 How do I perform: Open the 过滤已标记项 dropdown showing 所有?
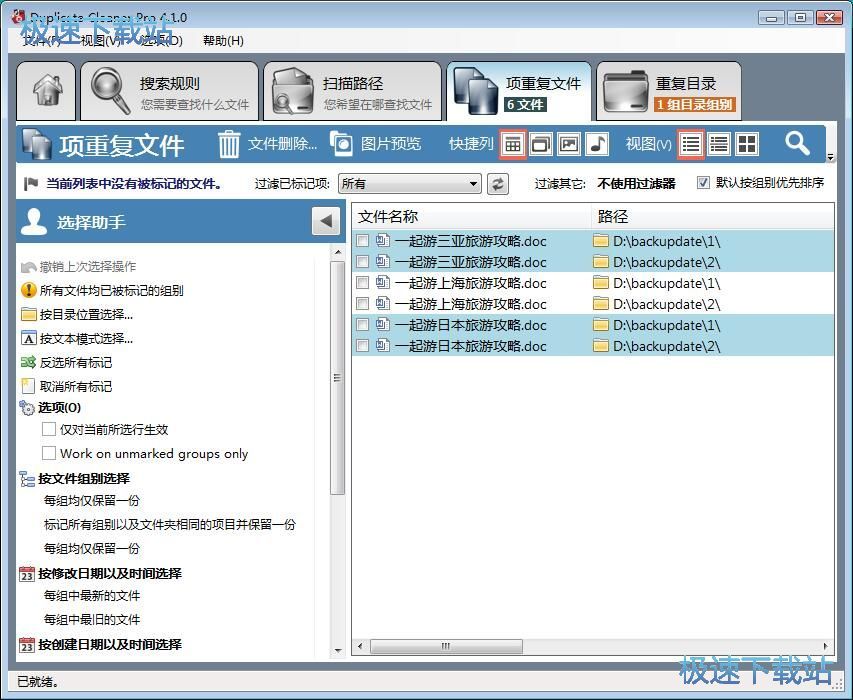coord(410,184)
